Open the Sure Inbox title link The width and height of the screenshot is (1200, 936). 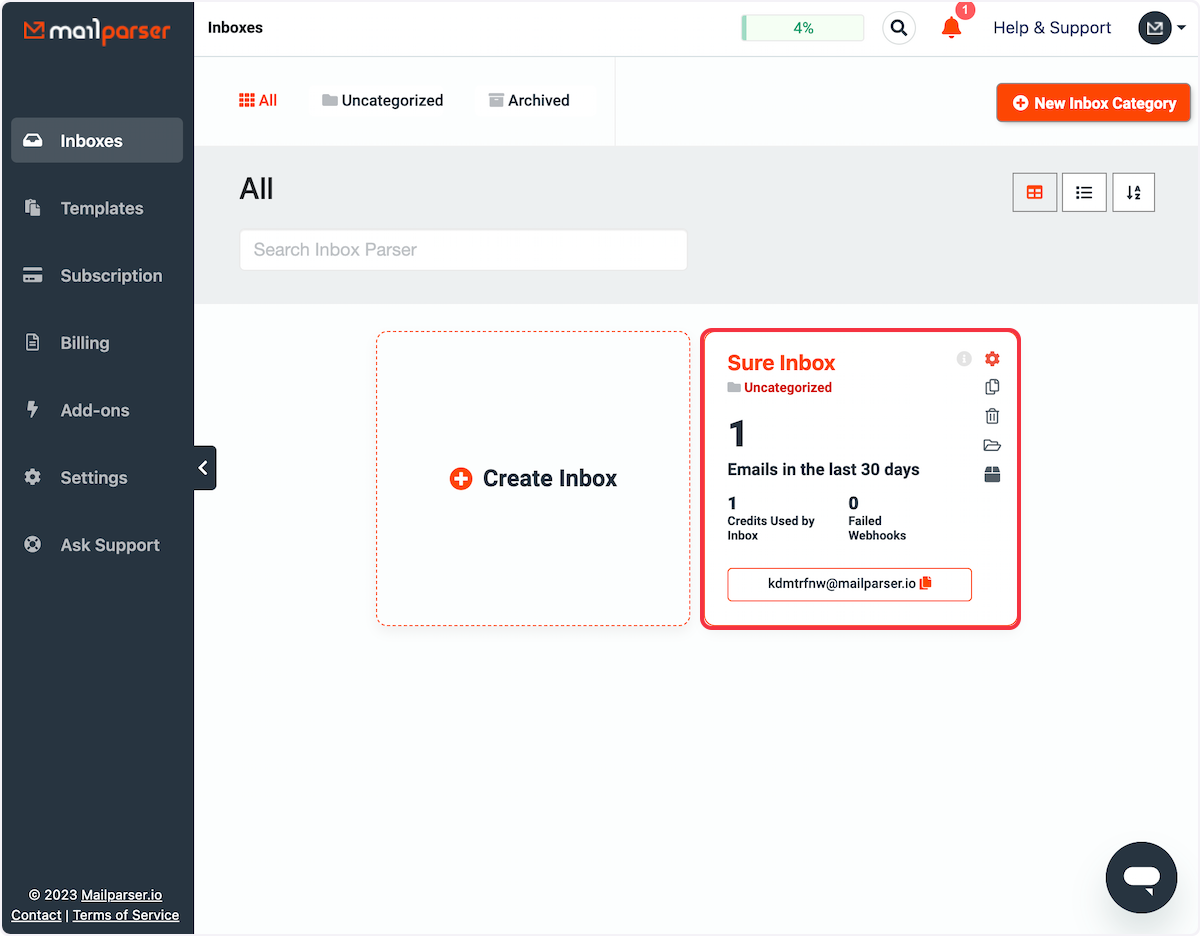781,363
